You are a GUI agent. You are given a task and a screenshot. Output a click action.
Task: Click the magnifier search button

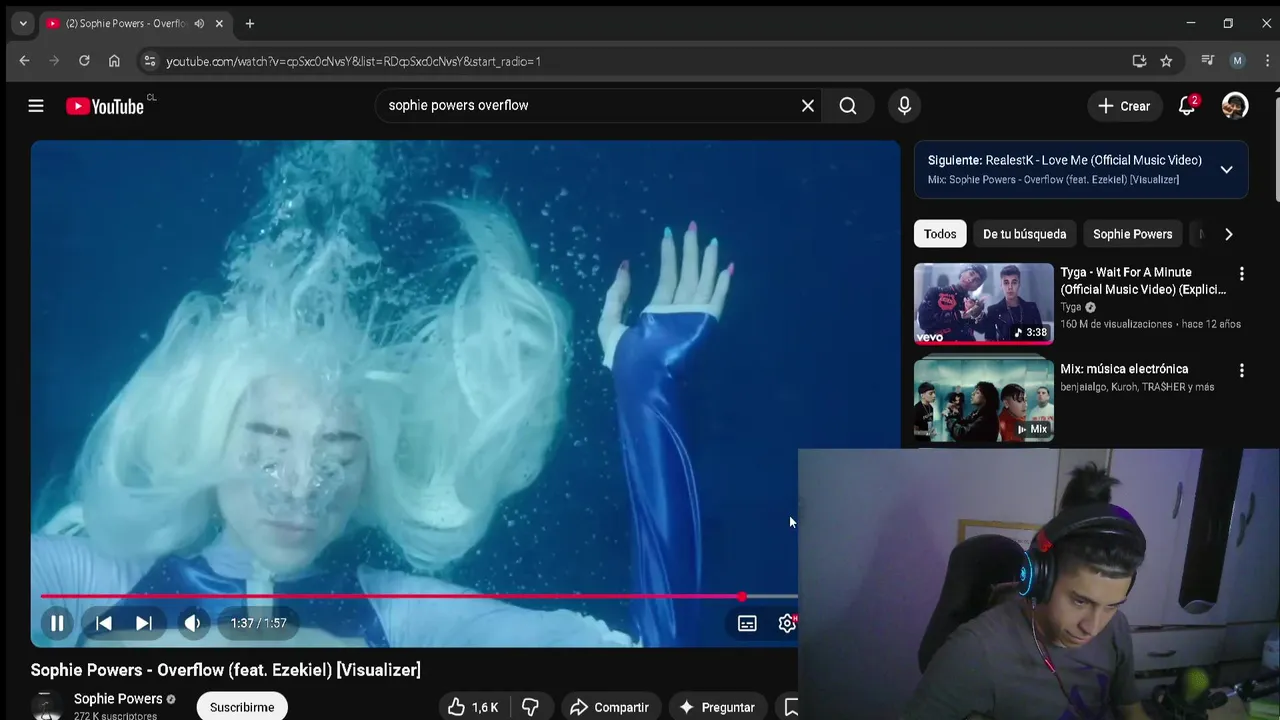tap(848, 106)
